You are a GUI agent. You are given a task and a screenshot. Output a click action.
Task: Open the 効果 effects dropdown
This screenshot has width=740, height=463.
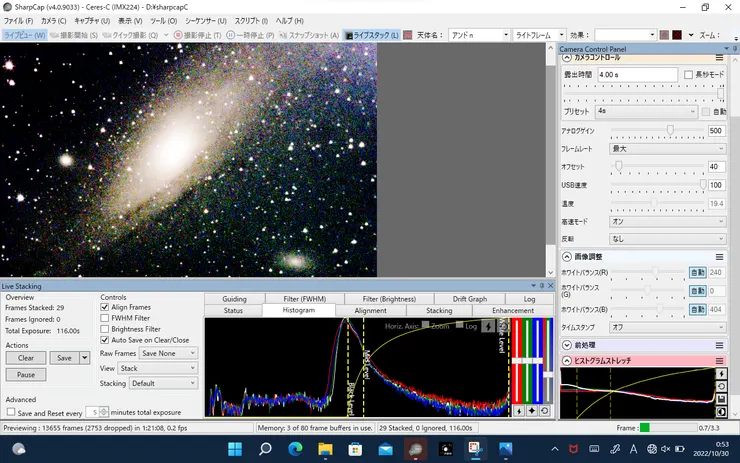tap(652, 35)
